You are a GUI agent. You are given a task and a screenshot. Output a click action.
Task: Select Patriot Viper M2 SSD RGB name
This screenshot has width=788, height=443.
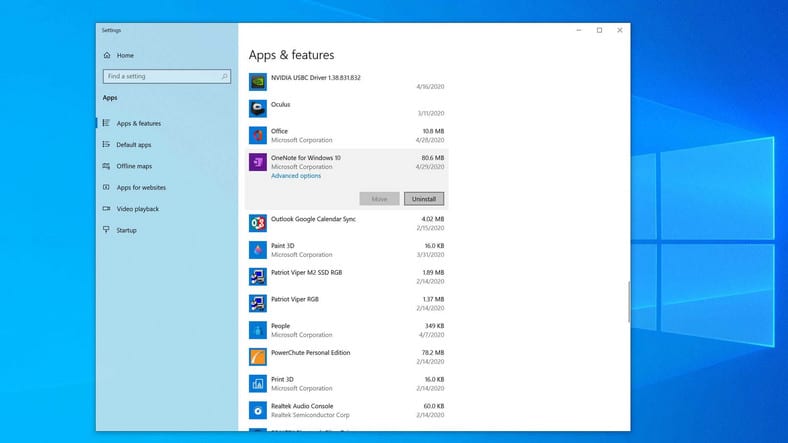pyautogui.click(x=307, y=272)
